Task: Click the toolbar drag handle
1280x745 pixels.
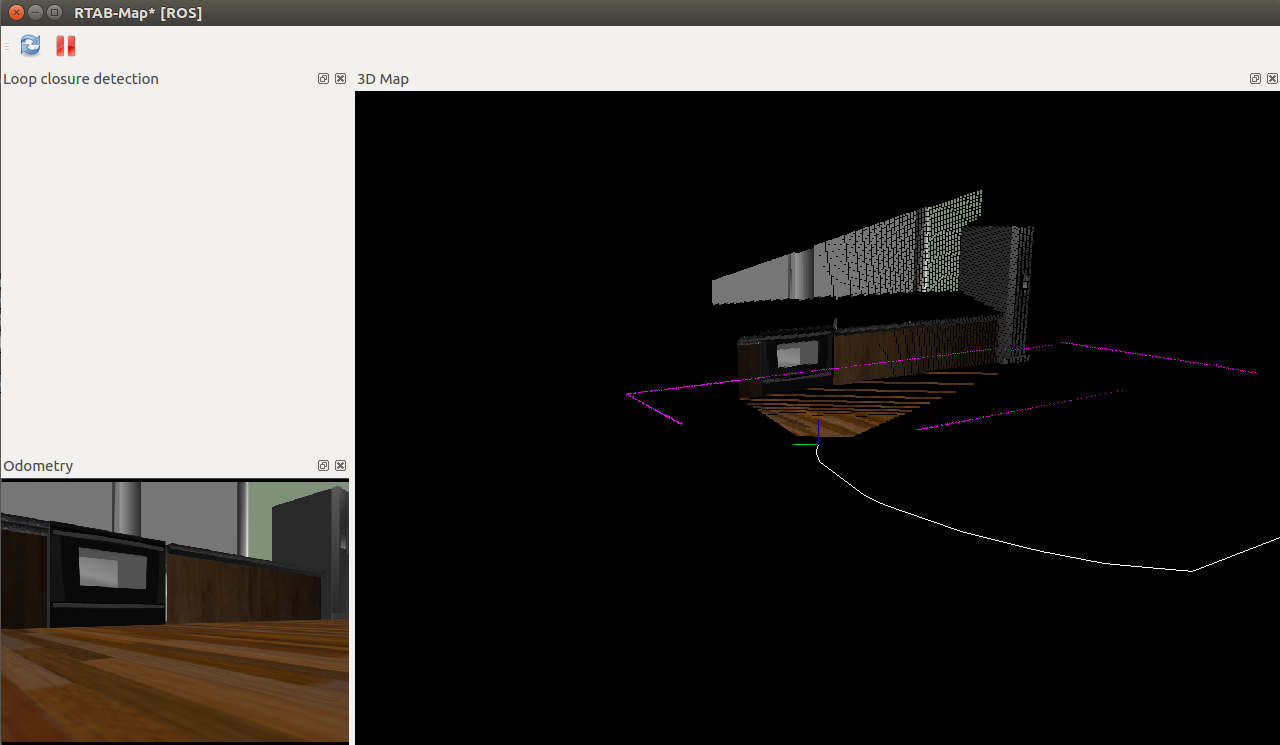Action: point(6,45)
